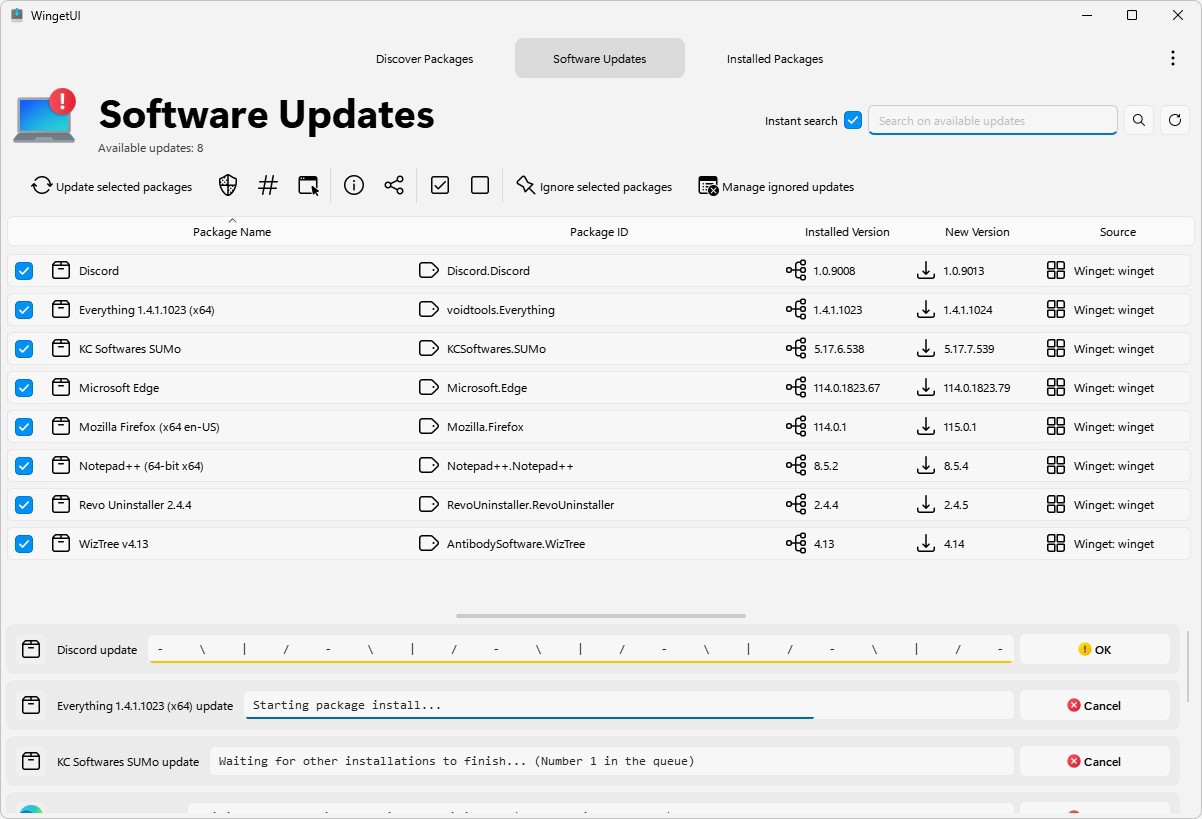The height and width of the screenshot is (819, 1202).
Task: Open package details via the info icon
Action: coord(353,186)
